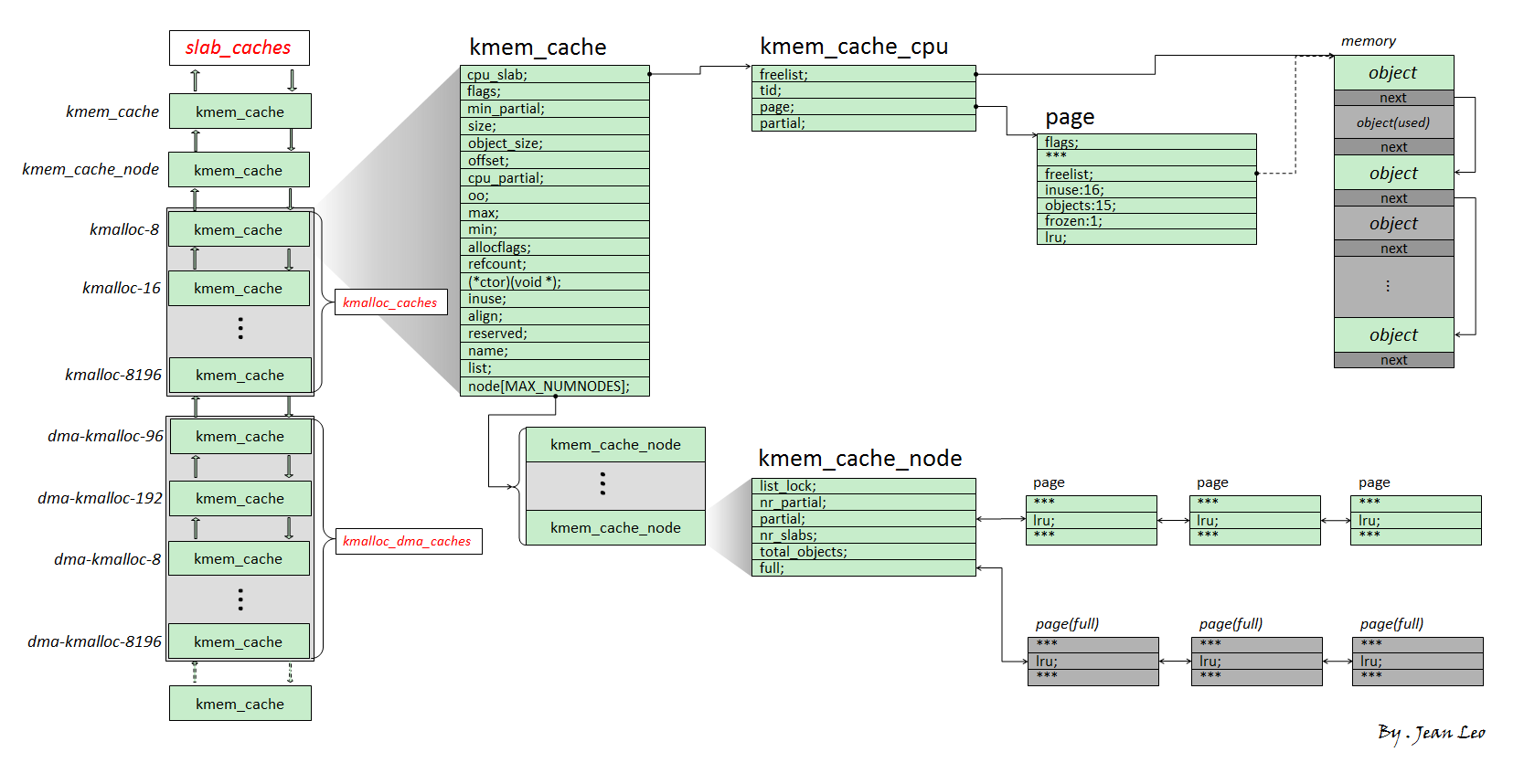Click the inuse:16 field in page
Screen dimensions: 1524x784
click(1146, 190)
